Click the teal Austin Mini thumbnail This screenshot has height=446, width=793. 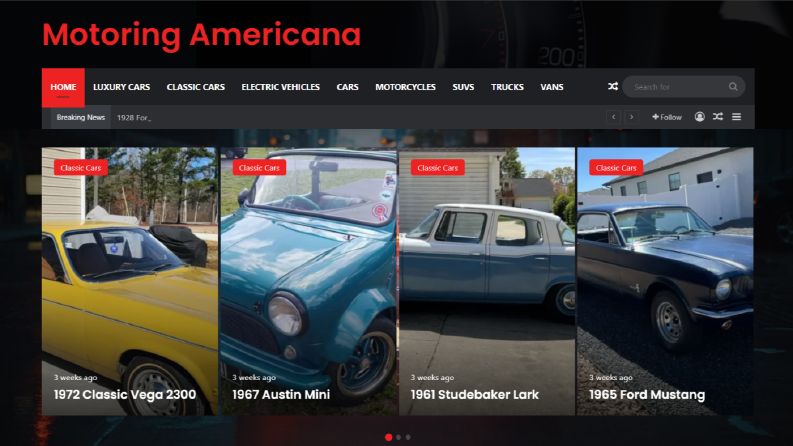[x=309, y=281]
